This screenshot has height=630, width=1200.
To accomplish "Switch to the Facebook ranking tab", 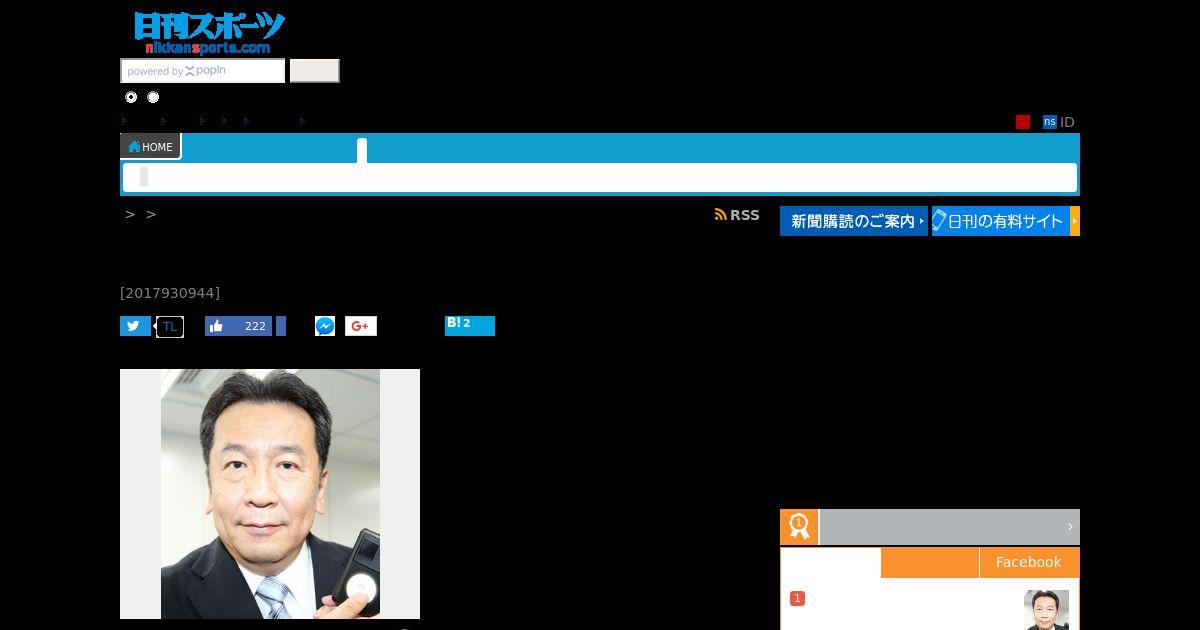I will 1029,562.
